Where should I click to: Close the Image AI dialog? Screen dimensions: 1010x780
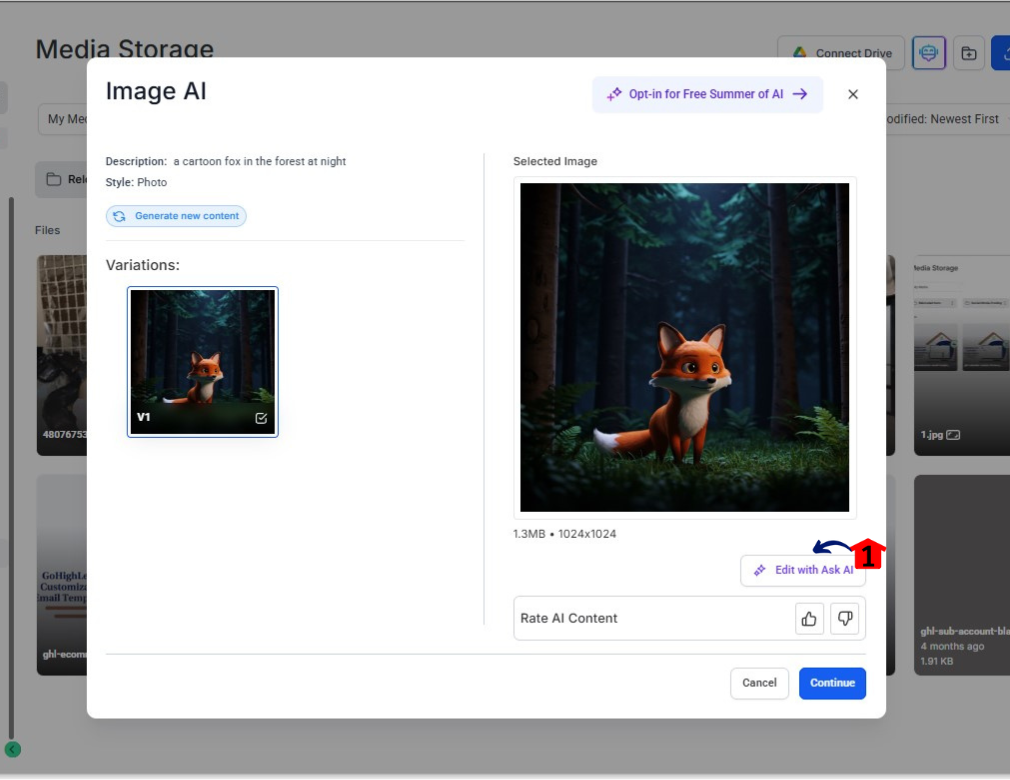[853, 94]
